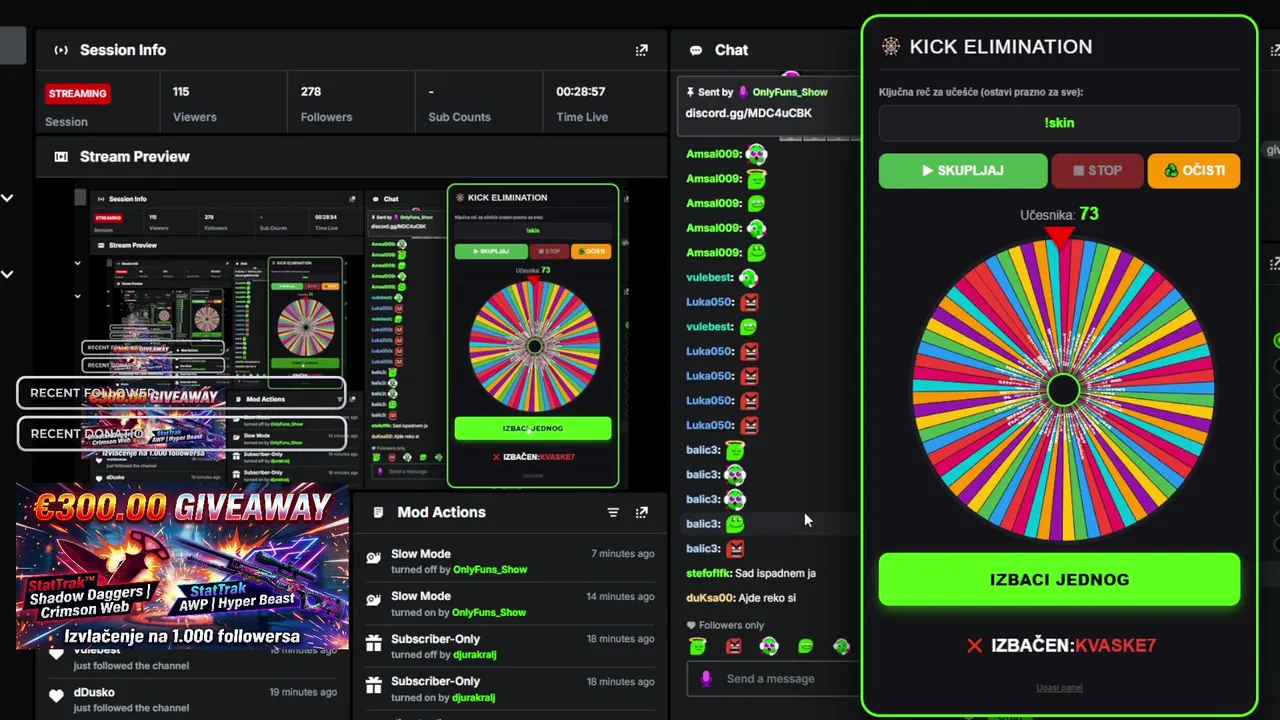This screenshot has width=1280, height=720.
Task: Click the Sub Counts stat
Action: [459, 104]
